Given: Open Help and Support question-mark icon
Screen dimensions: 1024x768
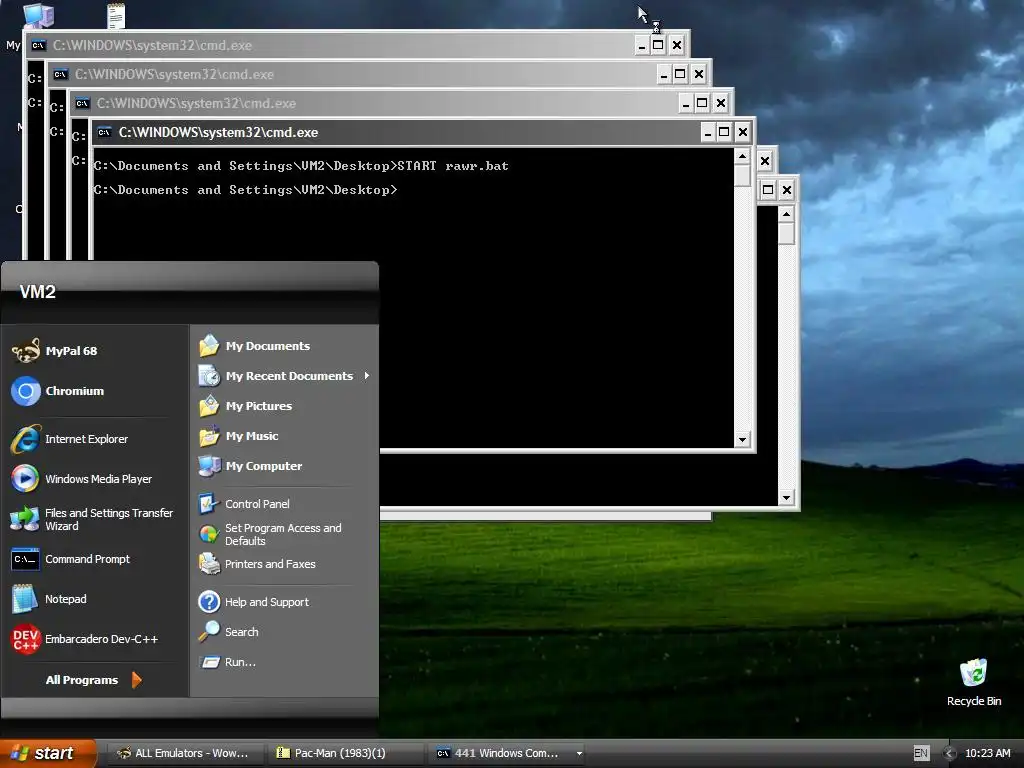Looking at the screenshot, I should 209,601.
